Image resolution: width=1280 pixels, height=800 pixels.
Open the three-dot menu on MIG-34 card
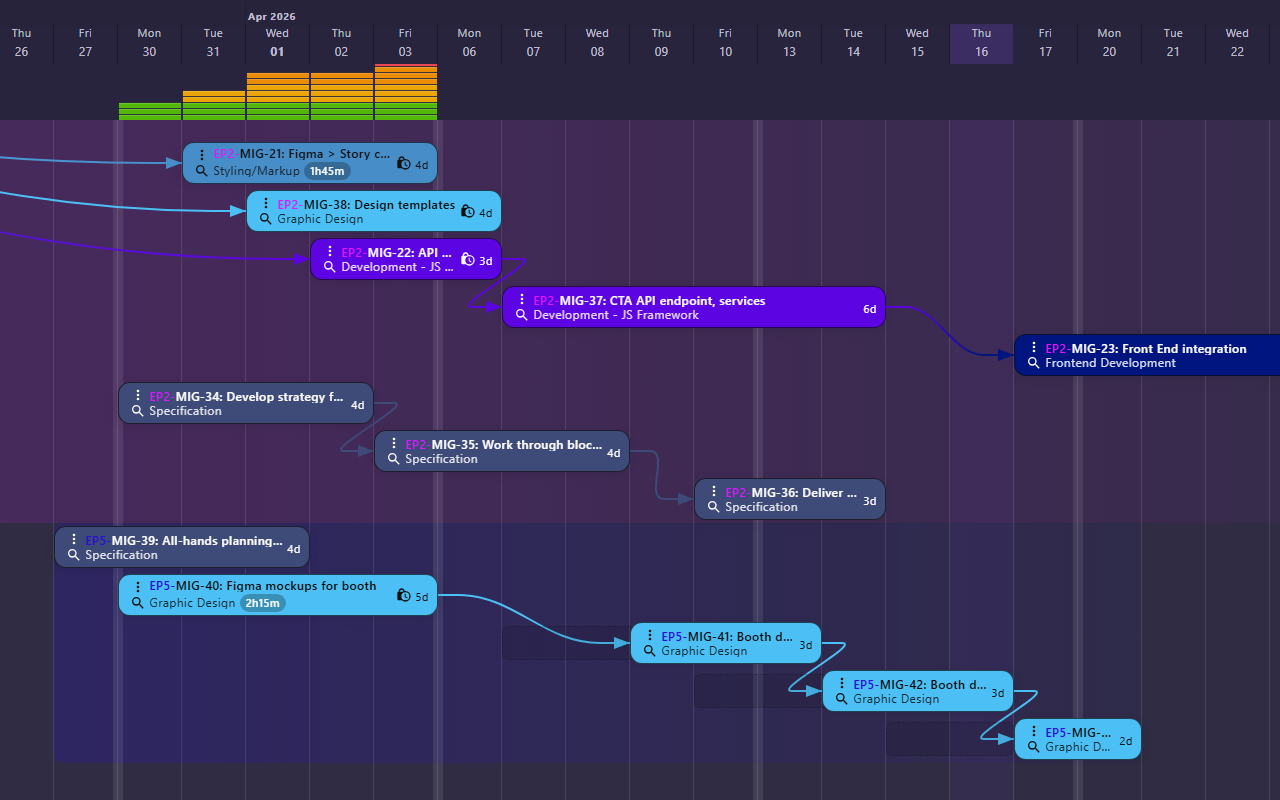coord(137,395)
